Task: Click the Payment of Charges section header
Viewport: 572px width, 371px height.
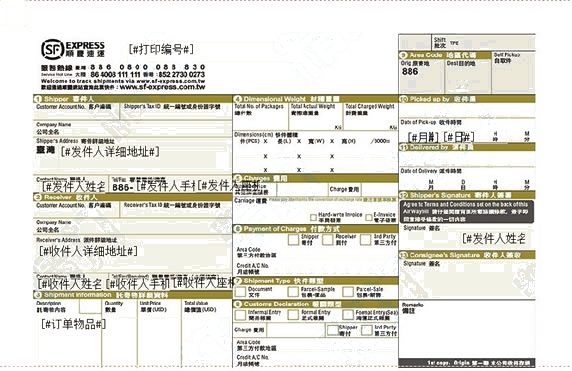Action: click(x=316, y=229)
